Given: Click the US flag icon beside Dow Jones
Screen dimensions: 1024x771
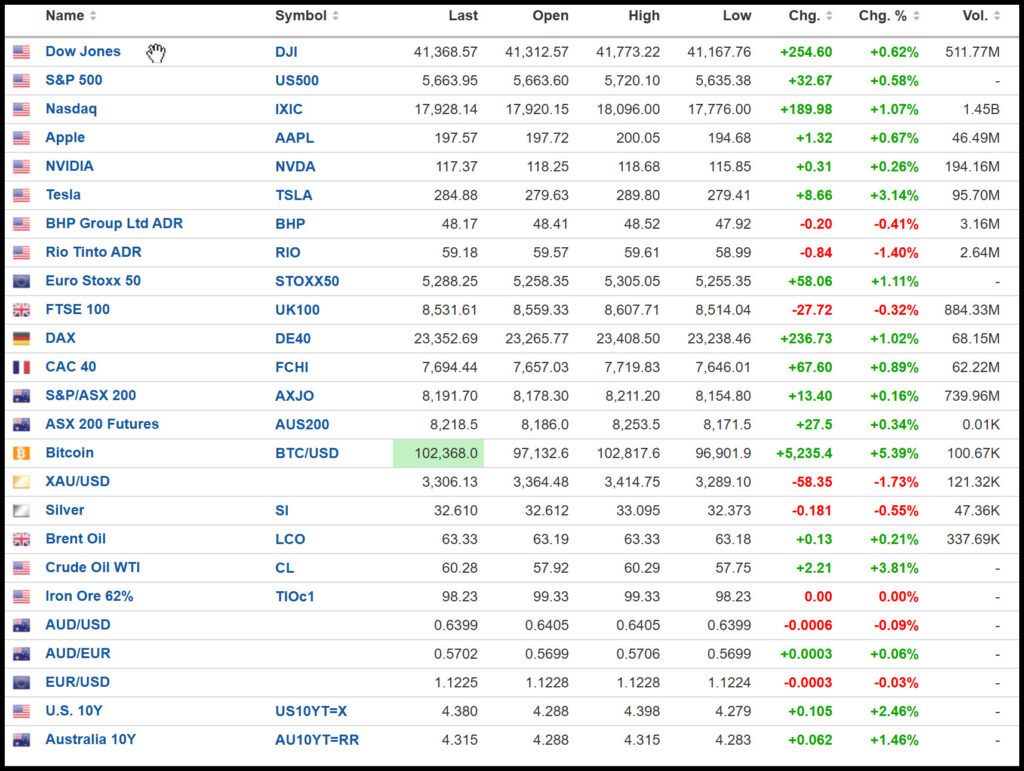Looking at the screenshot, I should tap(22, 52).
